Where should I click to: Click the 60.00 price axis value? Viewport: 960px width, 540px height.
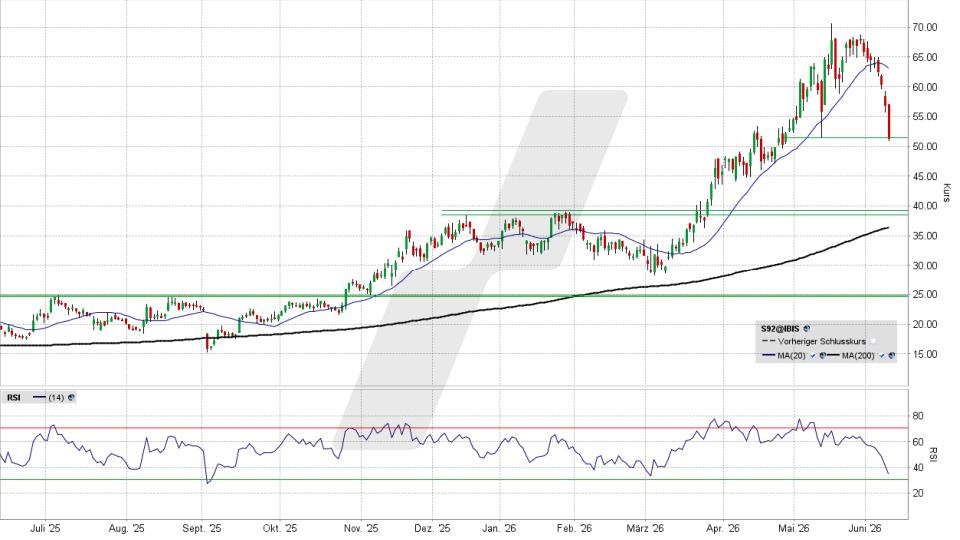click(924, 88)
